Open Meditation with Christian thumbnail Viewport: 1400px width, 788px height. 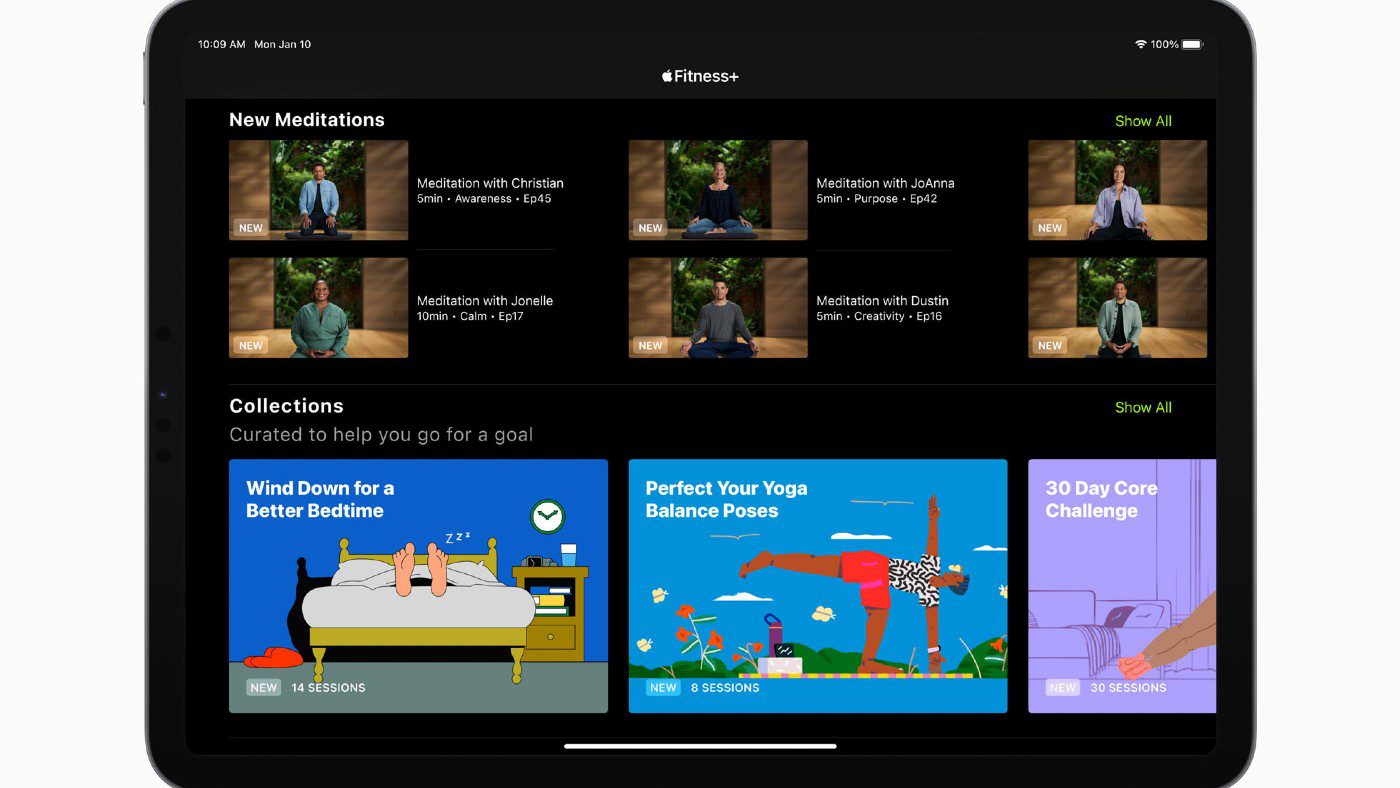318,190
